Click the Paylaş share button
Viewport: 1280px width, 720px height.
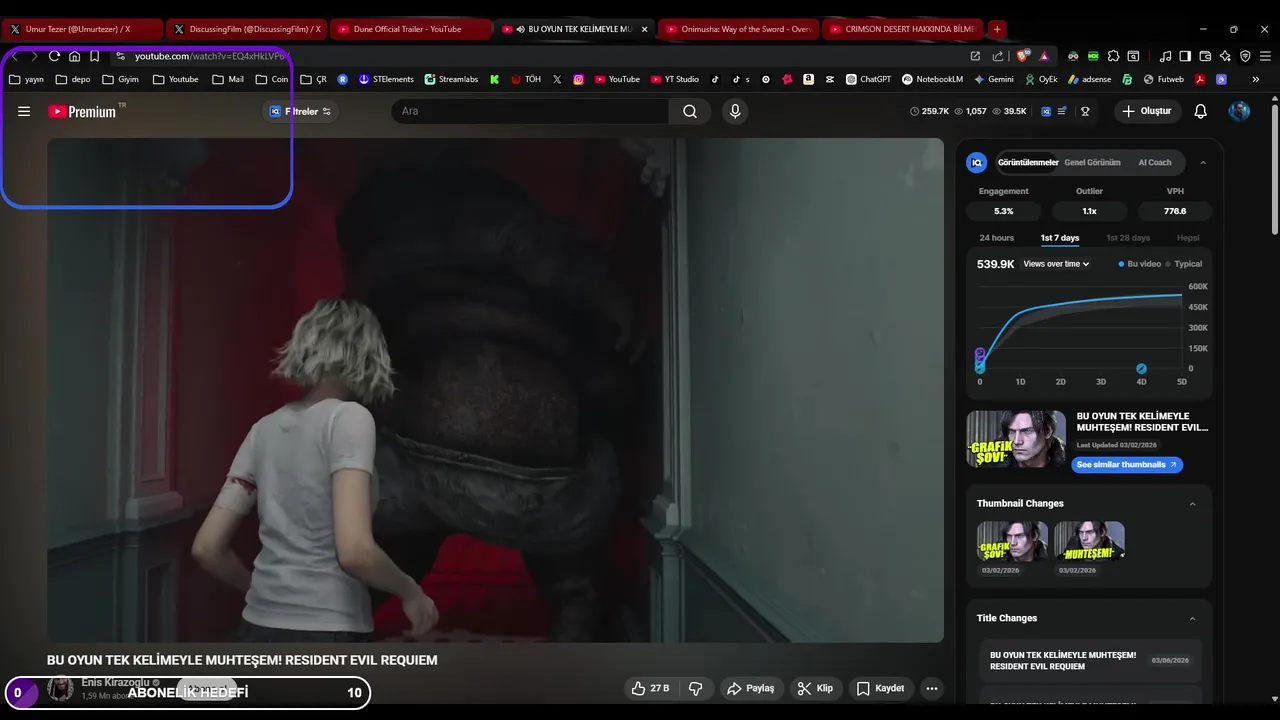click(x=750, y=688)
